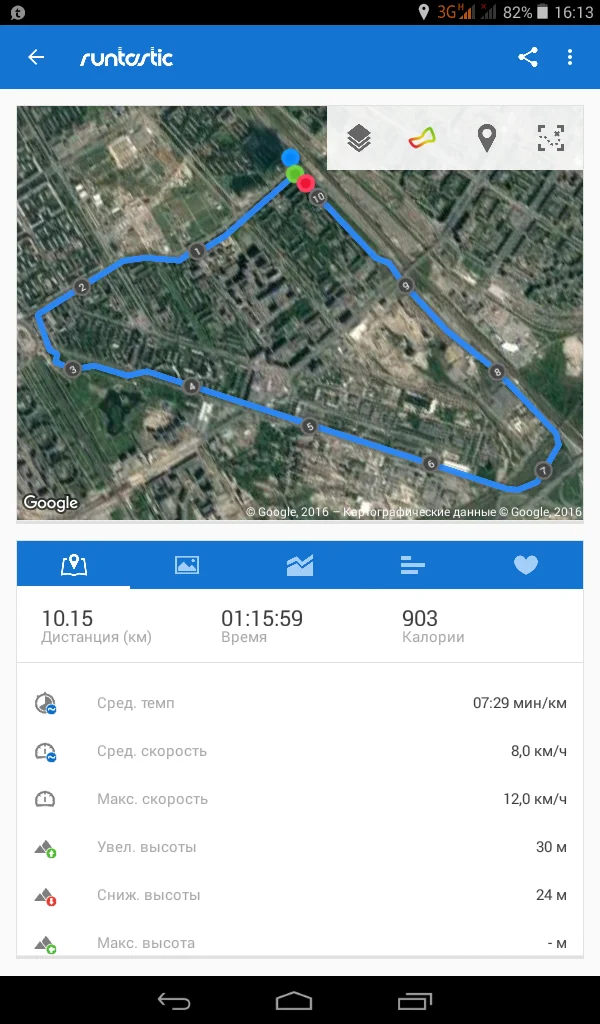Tap the average pace row icon
Screen dimensions: 600x1024
45,703
